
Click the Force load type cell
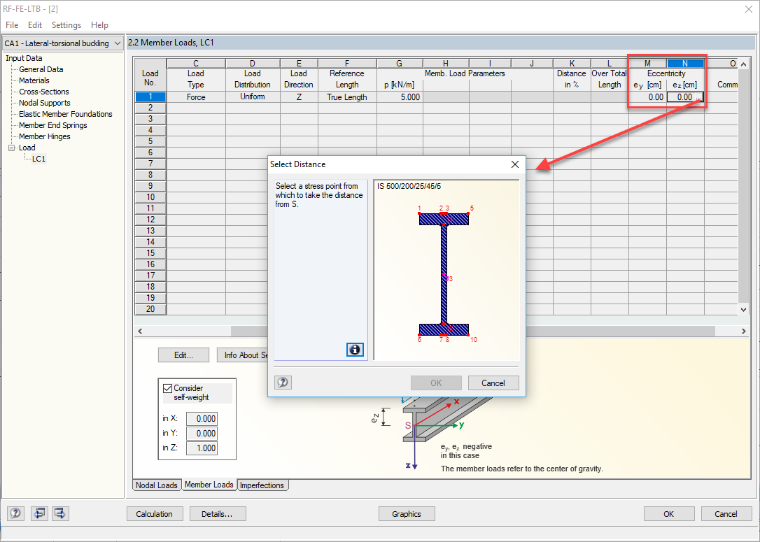(196, 97)
